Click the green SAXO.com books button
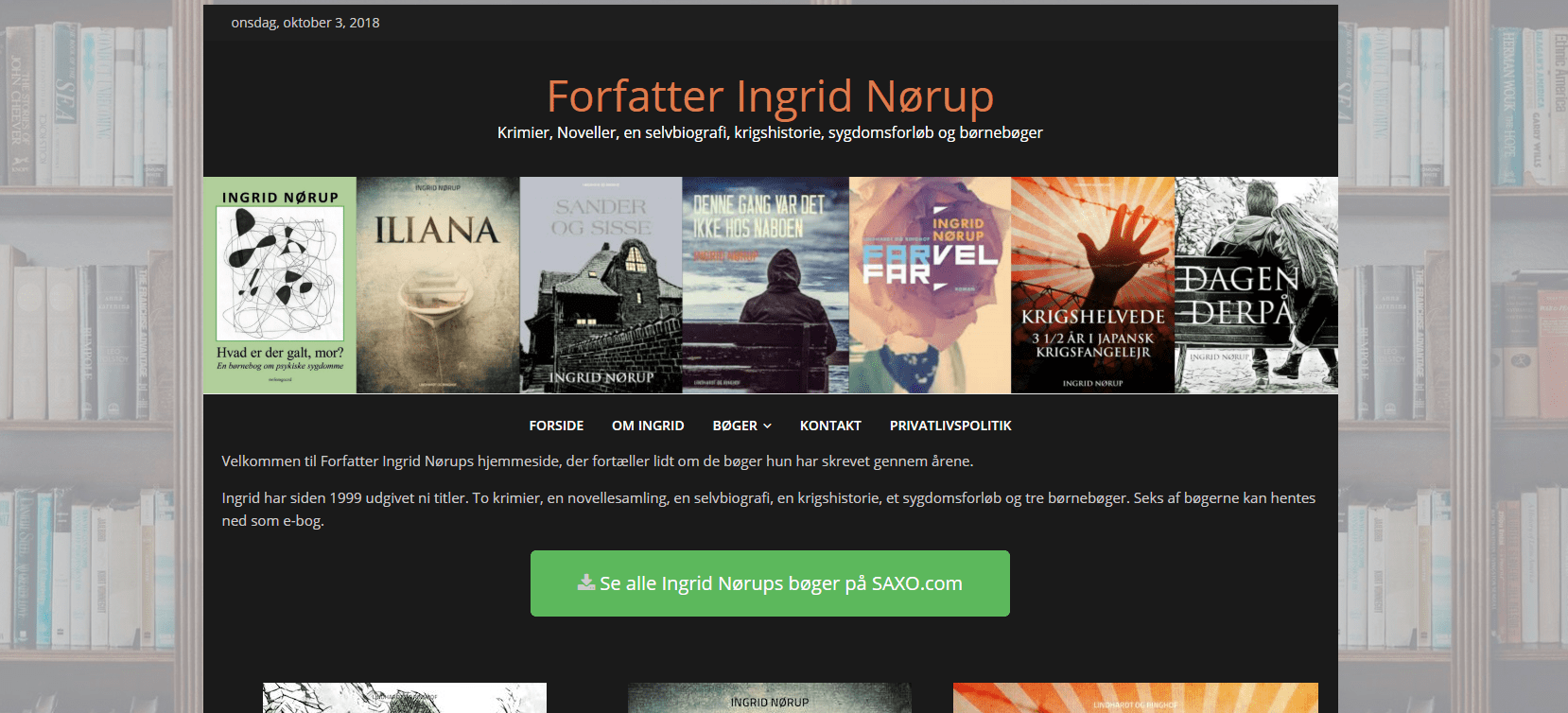Viewport: 1568px width, 713px height. pos(770,583)
